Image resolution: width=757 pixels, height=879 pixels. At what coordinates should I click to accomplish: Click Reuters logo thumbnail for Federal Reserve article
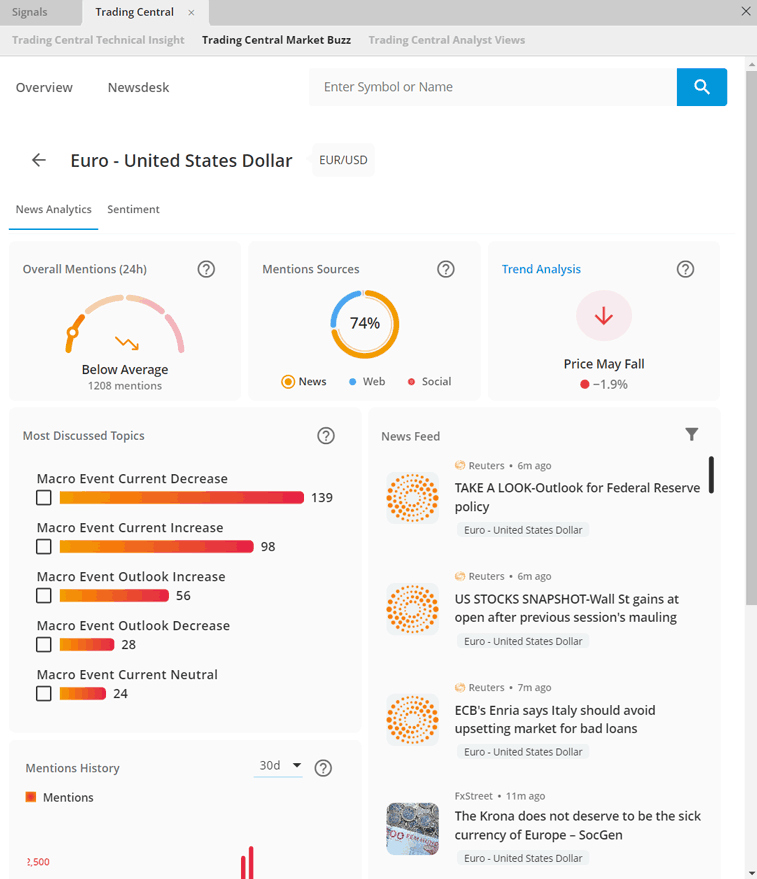coord(413,498)
